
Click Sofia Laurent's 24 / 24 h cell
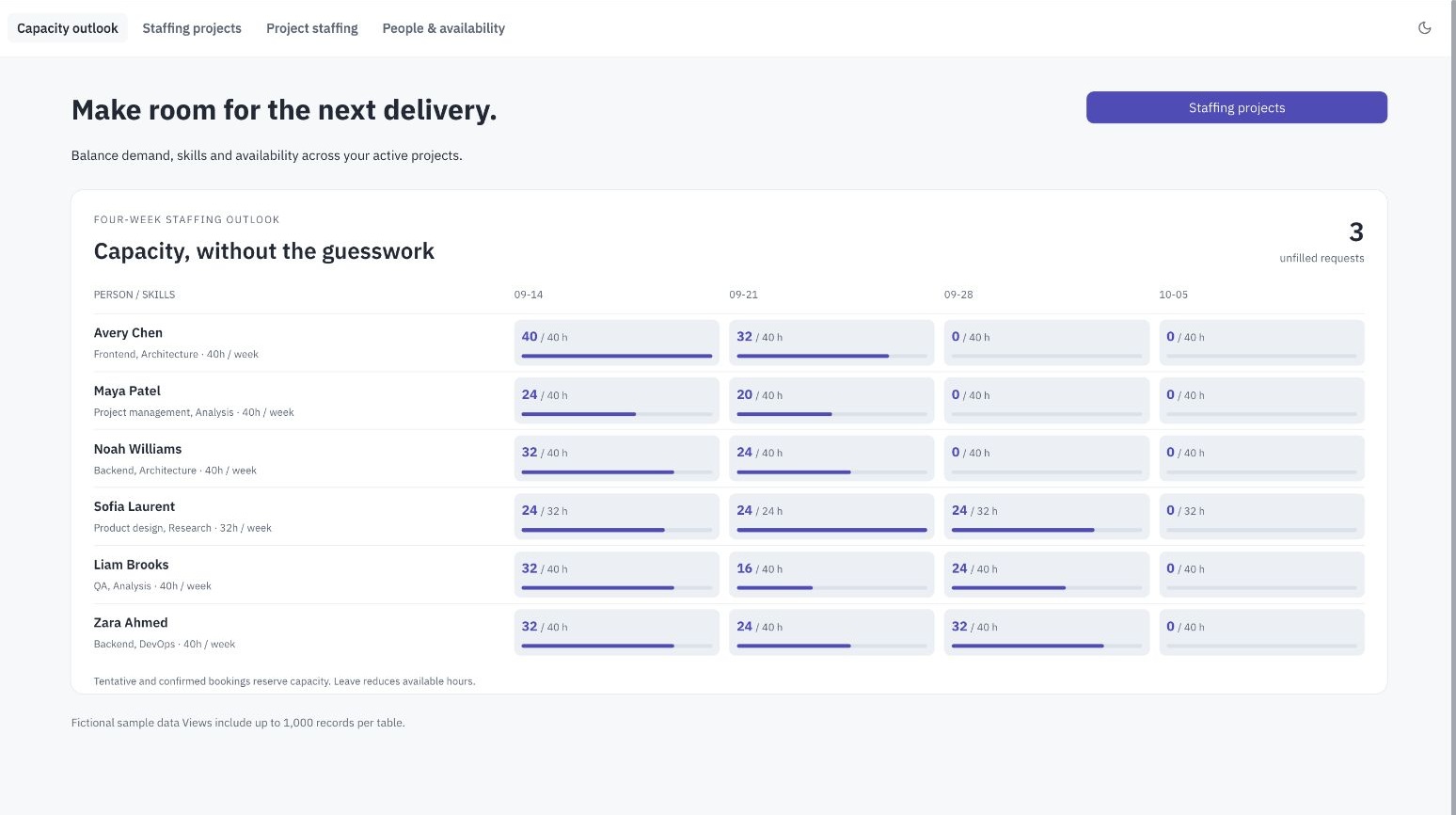(832, 517)
